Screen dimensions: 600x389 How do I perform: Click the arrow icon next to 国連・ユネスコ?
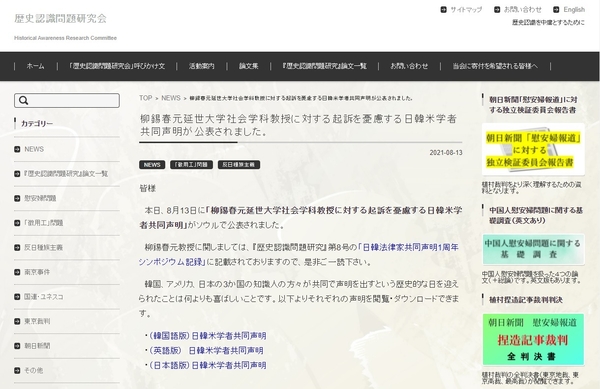click(17, 296)
